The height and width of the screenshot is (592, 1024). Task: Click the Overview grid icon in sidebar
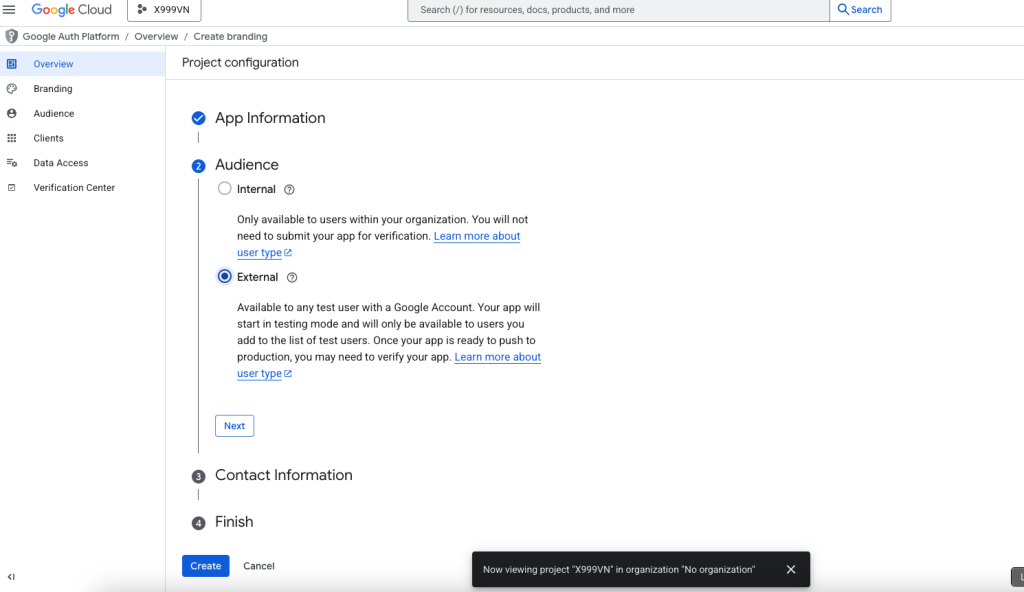12,64
